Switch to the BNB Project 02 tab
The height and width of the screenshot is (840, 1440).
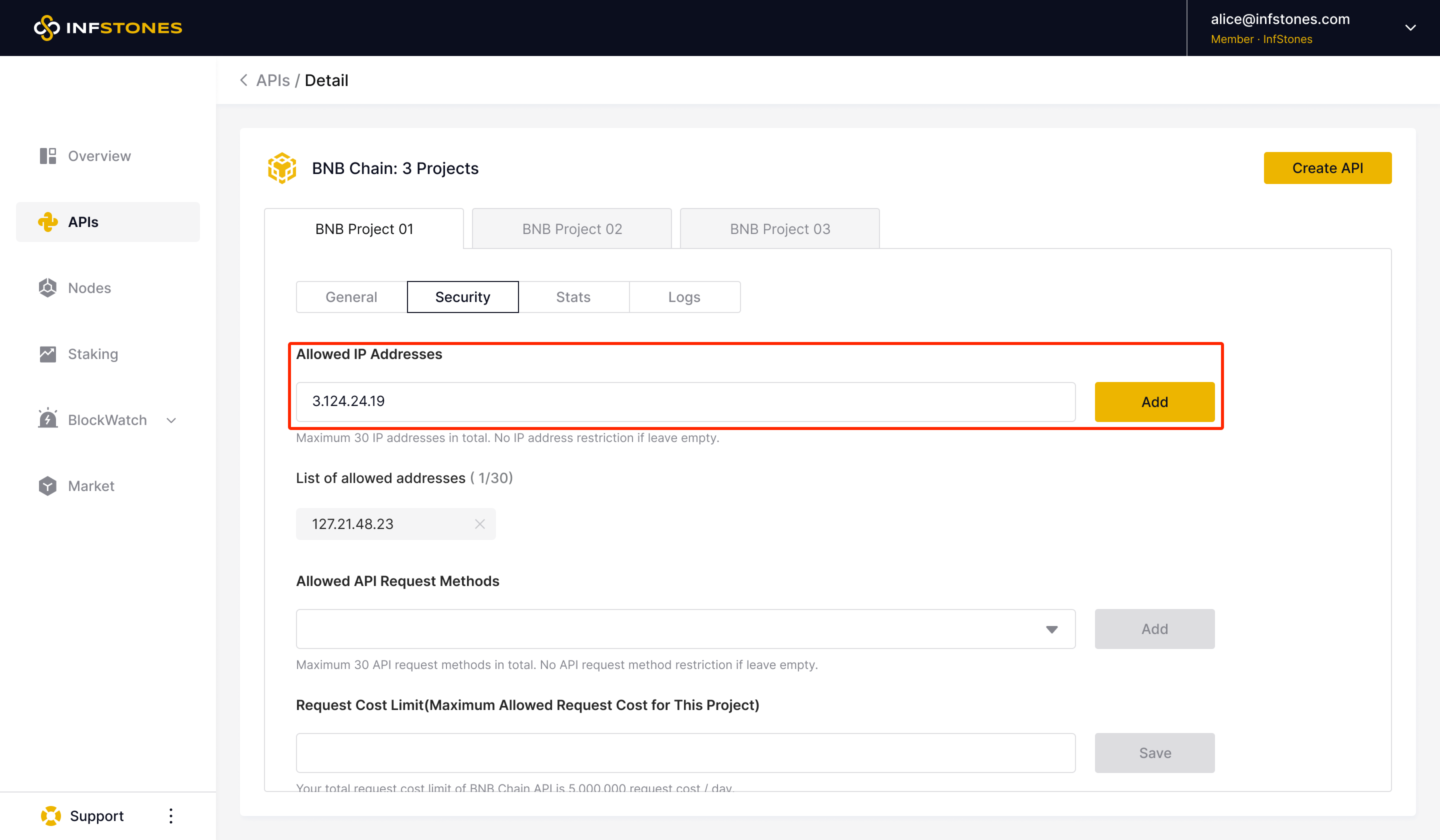[x=571, y=228]
